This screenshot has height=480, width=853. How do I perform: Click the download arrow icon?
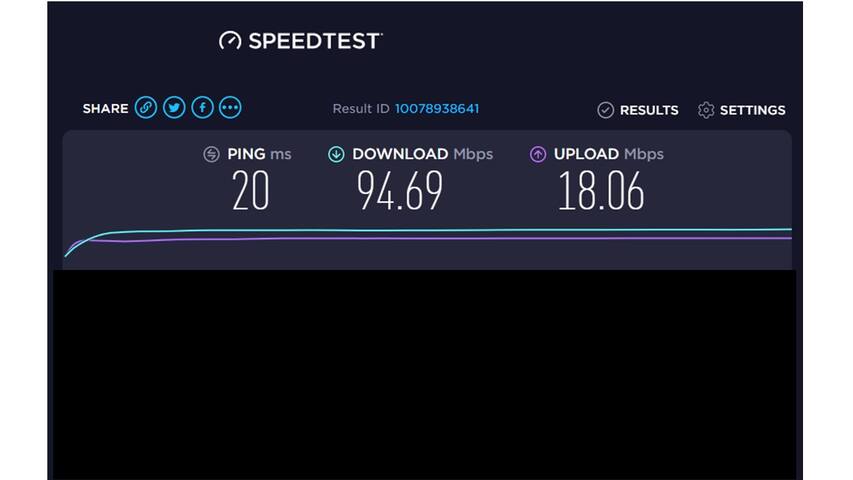(x=336, y=154)
